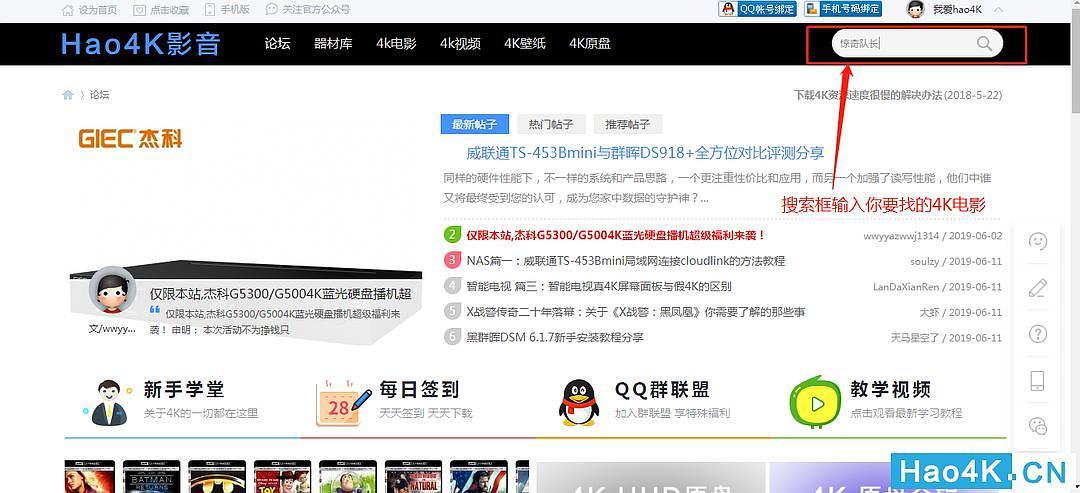Open the 4k视频 navigation item
Viewport: 1080px width, 493px height.
click(460, 43)
